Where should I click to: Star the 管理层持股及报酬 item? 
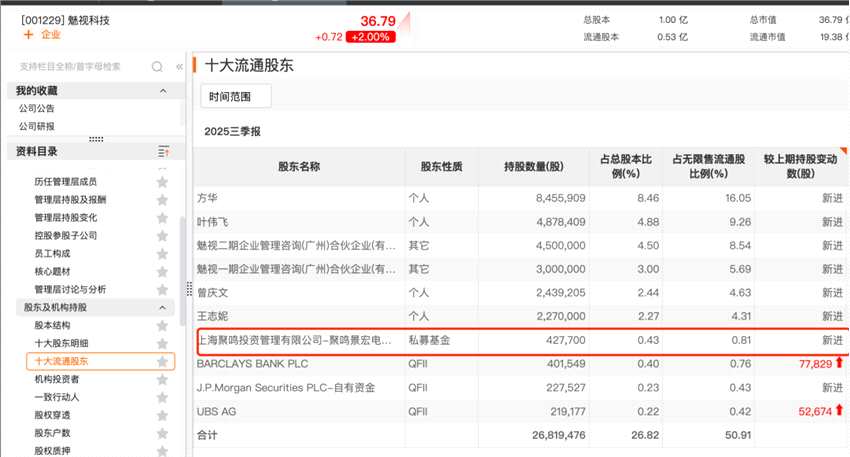click(x=162, y=199)
